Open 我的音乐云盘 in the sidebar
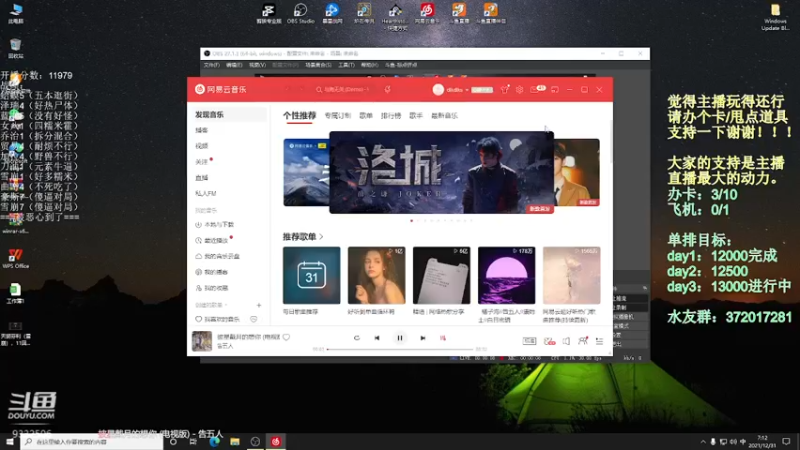Viewport: 800px width, 450px height. tap(218, 256)
